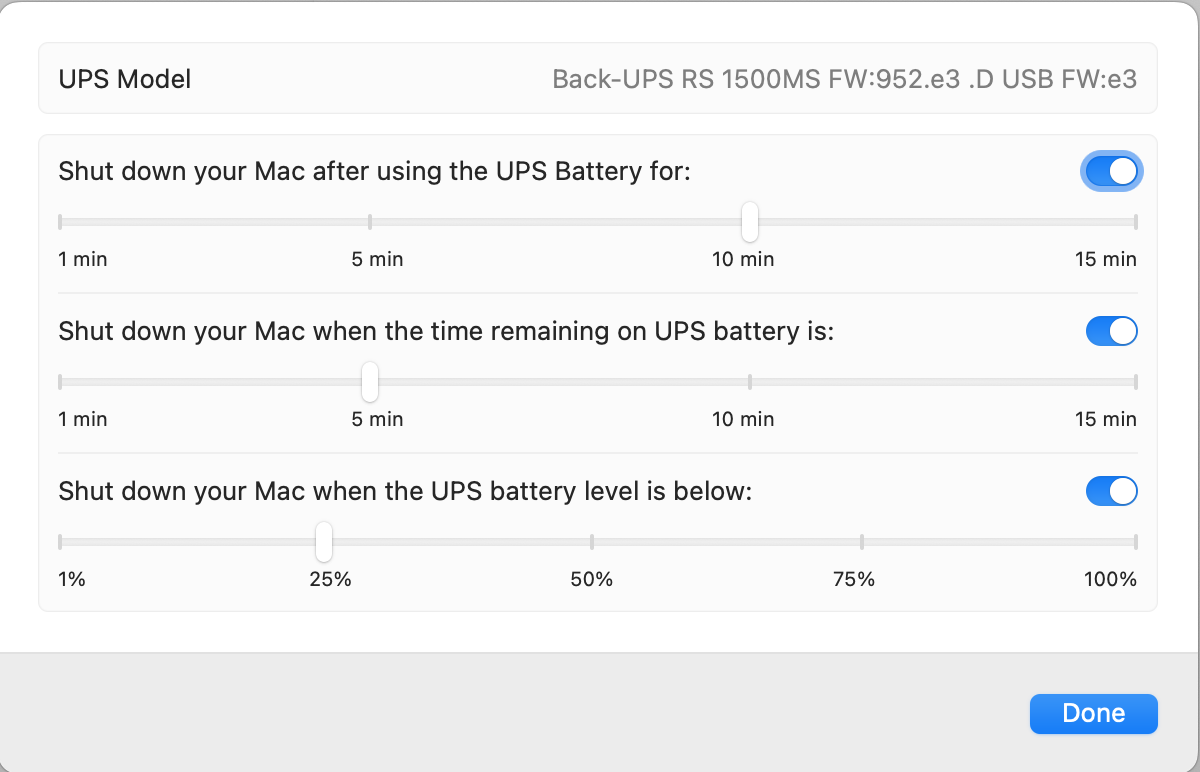The image size is (1200, 772).
Task: Toggle the UPS battery level shutdown switch
Action: 1111,491
